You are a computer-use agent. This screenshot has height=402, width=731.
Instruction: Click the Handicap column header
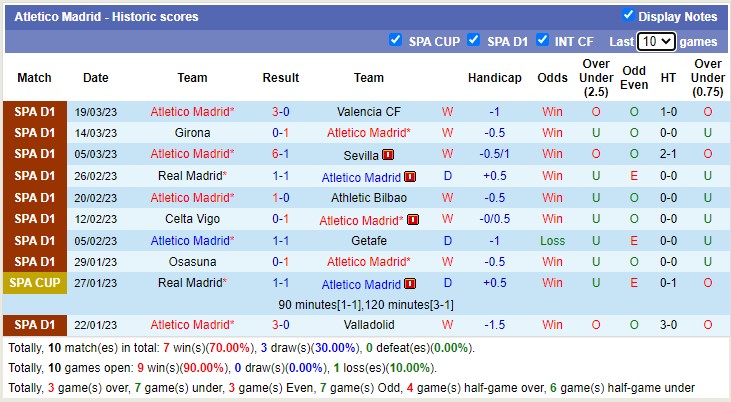494,78
